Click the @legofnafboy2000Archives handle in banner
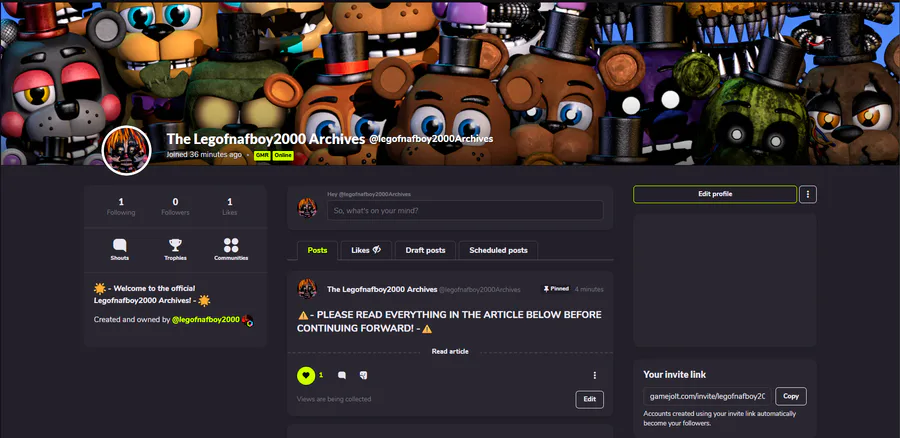The image size is (900, 438). tap(430, 139)
